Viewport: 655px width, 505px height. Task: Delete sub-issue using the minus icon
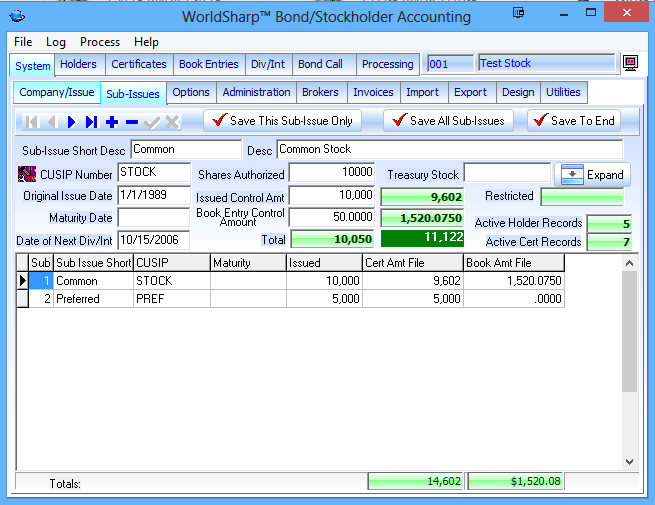tap(131, 122)
